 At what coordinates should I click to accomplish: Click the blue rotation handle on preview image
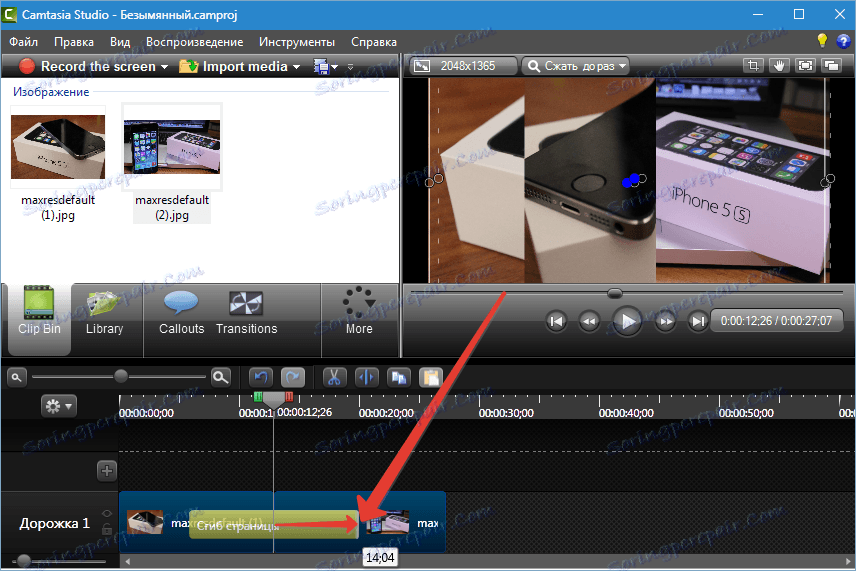click(632, 181)
